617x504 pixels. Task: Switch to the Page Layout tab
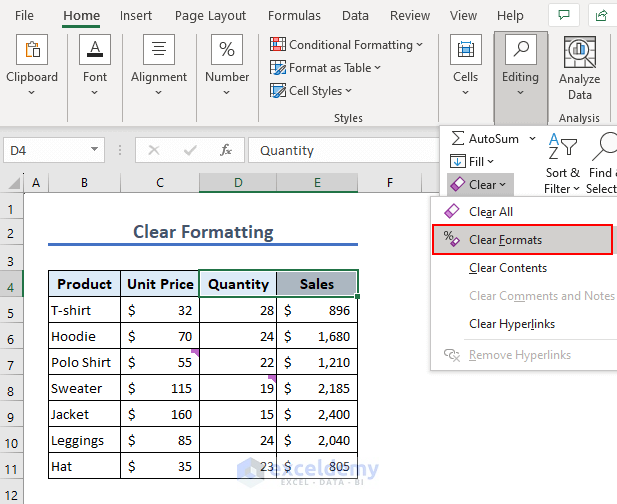tap(210, 16)
